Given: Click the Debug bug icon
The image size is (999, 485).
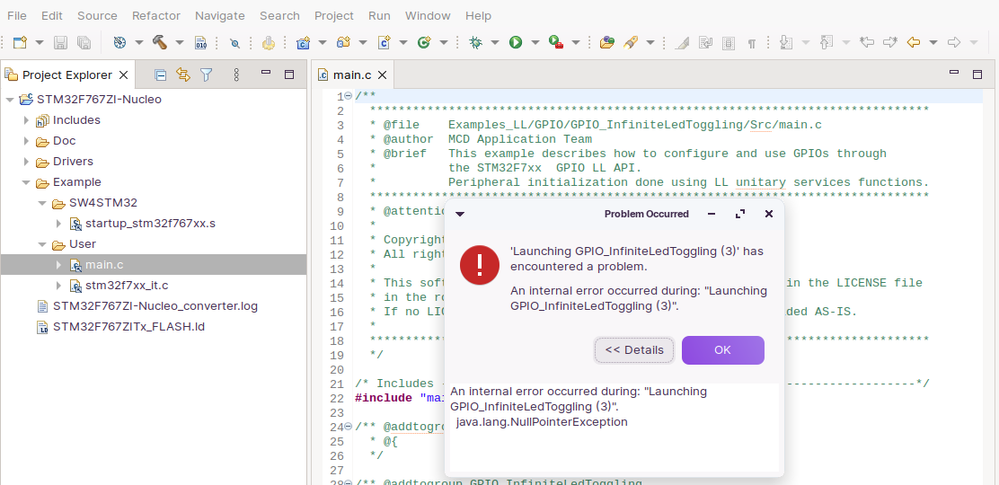Looking at the screenshot, I should click(476, 43).
